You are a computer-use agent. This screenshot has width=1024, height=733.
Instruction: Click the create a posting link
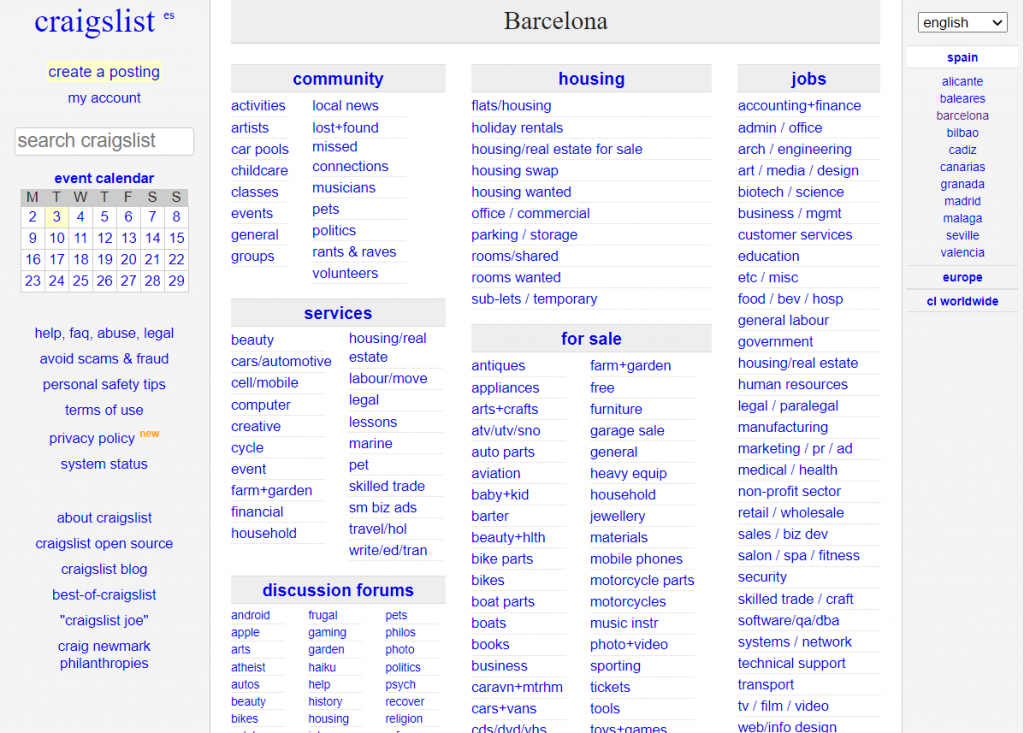pos(104,72)
